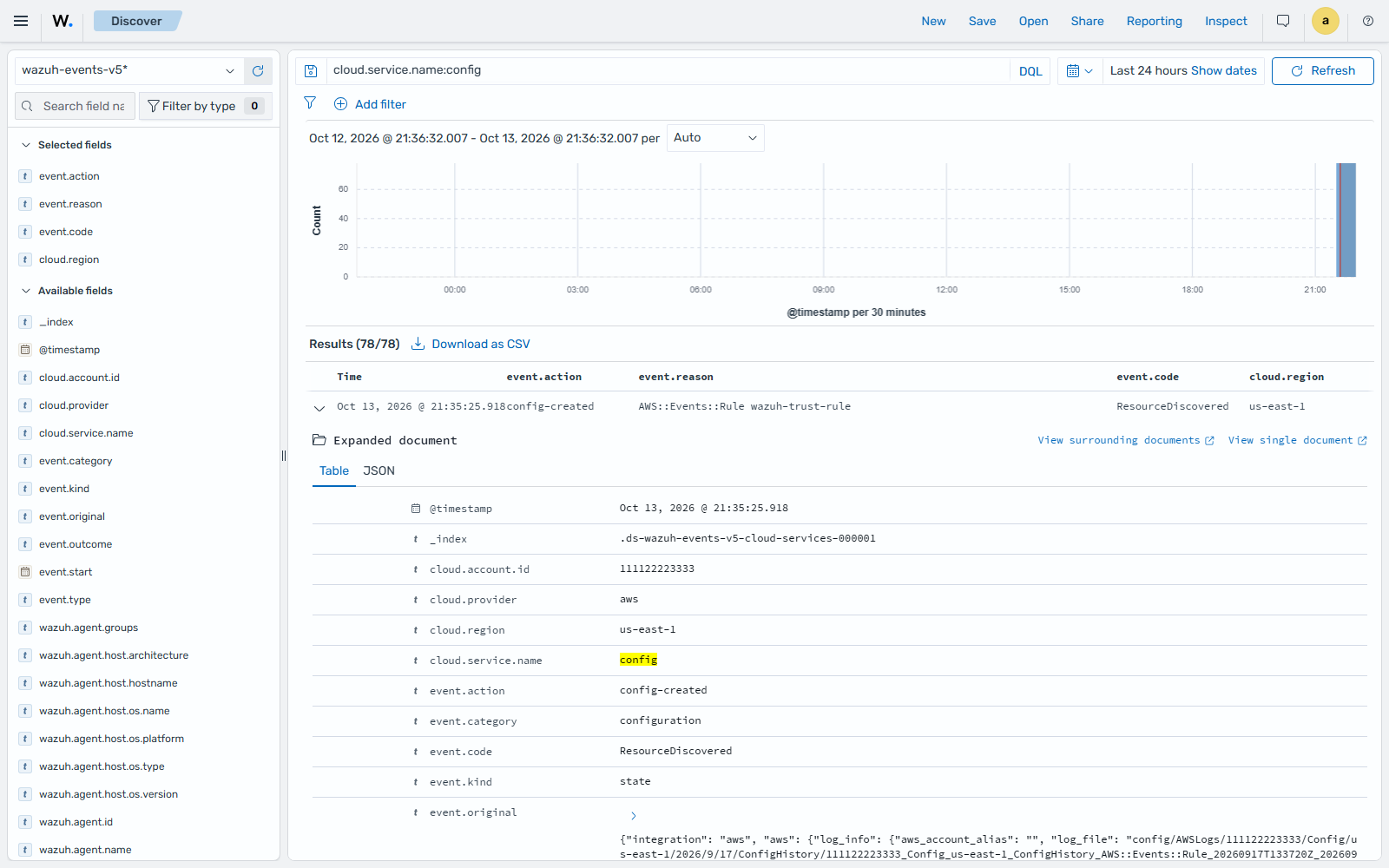Click the event.action field type icon

coord(25,176)
